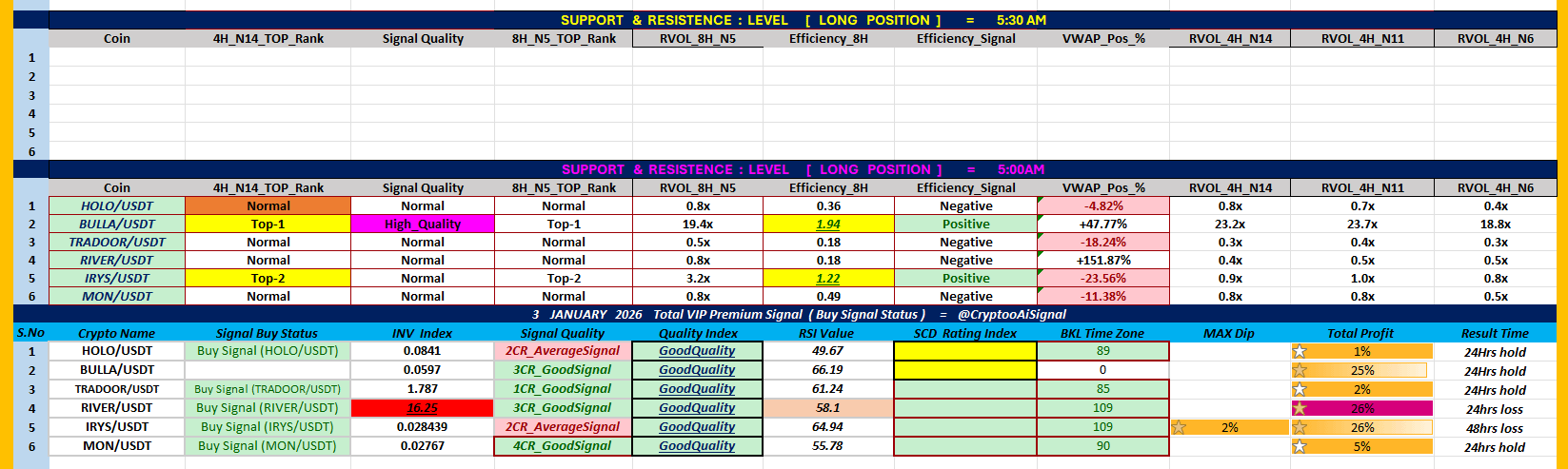Image resolution: width=1568 pixels, height=469 pixels.
Task: Click the underlined 1.94 efficiency value
Action: click(828, 225)
